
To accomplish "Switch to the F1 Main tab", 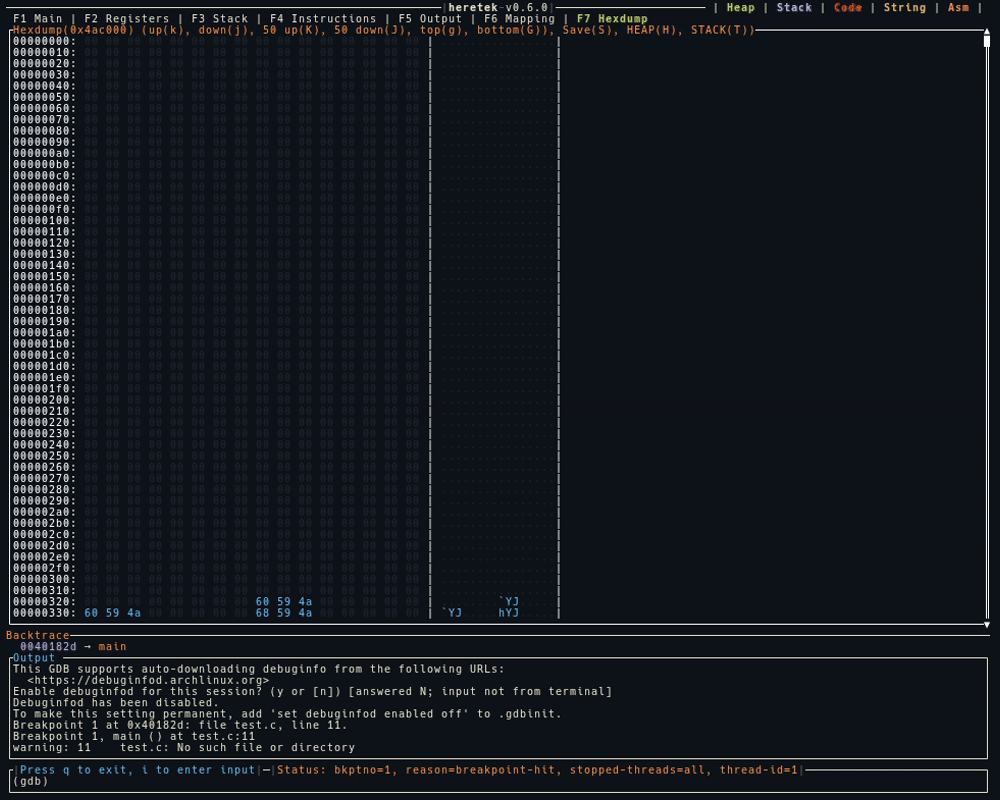I will (x=37, y=19).
